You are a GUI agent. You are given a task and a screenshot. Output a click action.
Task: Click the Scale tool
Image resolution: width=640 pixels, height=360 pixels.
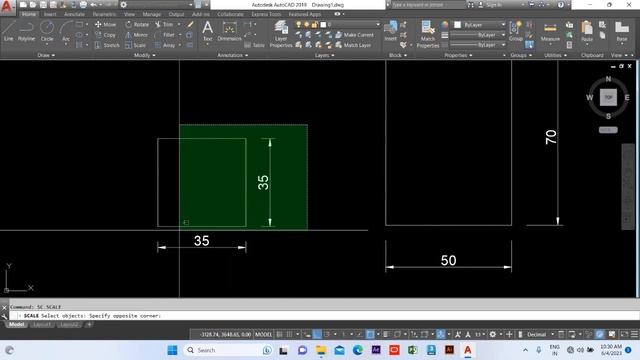(x=136, y=45)
